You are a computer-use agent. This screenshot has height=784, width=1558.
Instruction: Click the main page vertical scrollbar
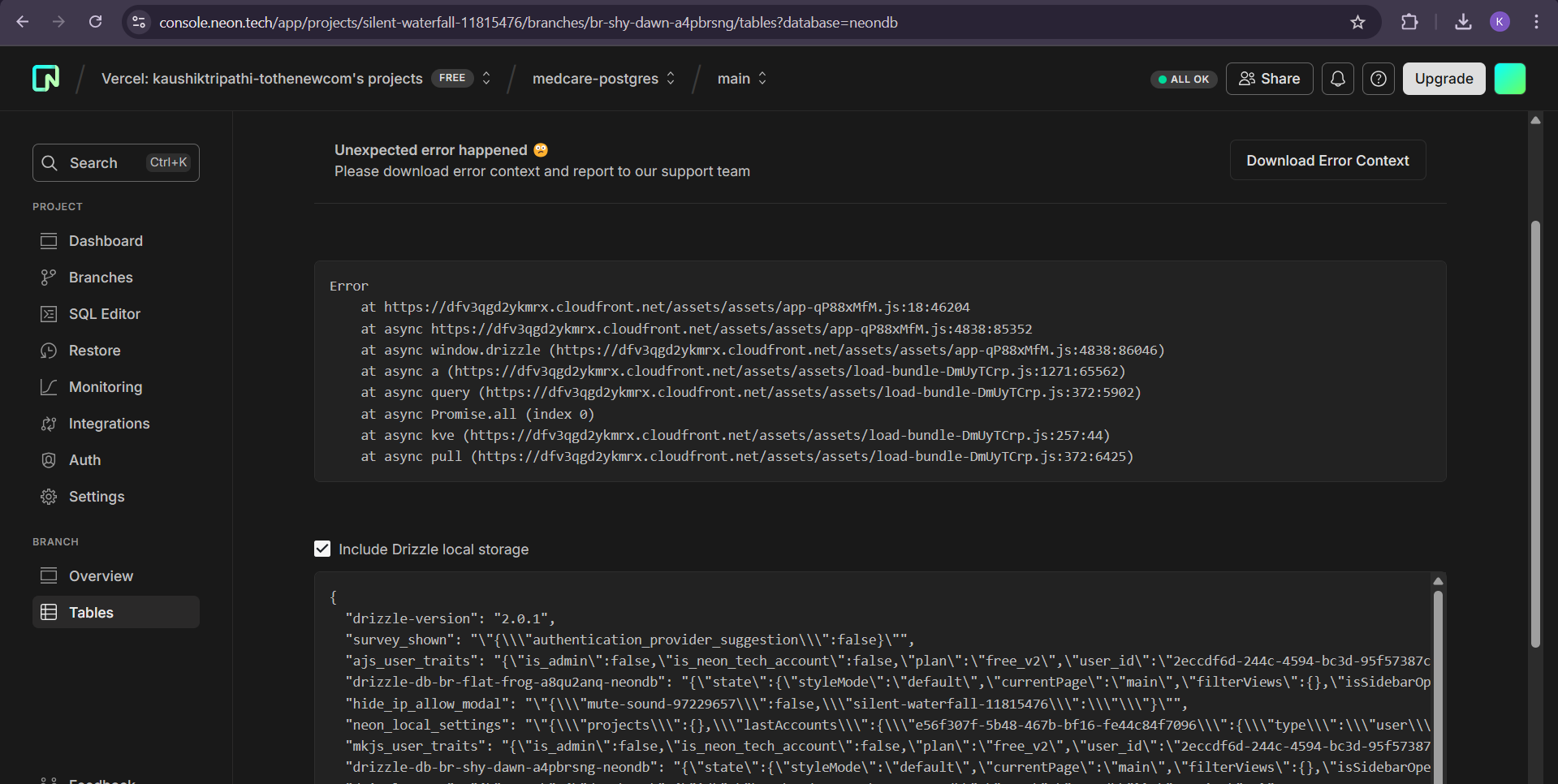[x=1535, y=433]
